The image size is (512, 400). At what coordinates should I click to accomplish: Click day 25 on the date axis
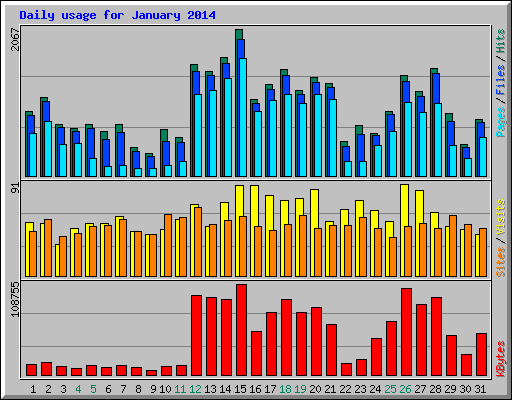point(390,389)
